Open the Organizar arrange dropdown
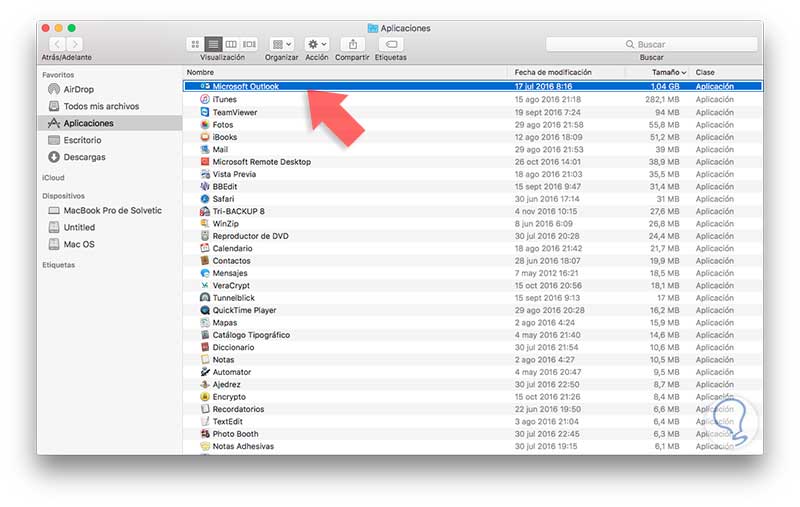 (282, 44)
